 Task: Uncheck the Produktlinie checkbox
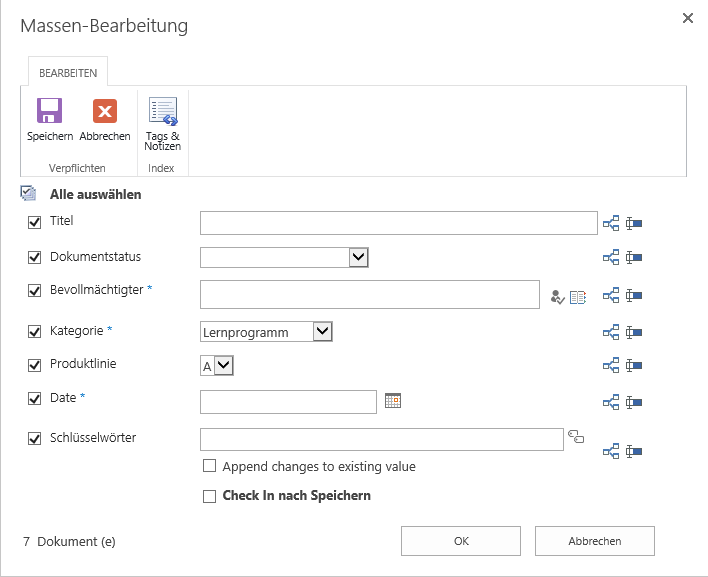click(x=34, y=365)
